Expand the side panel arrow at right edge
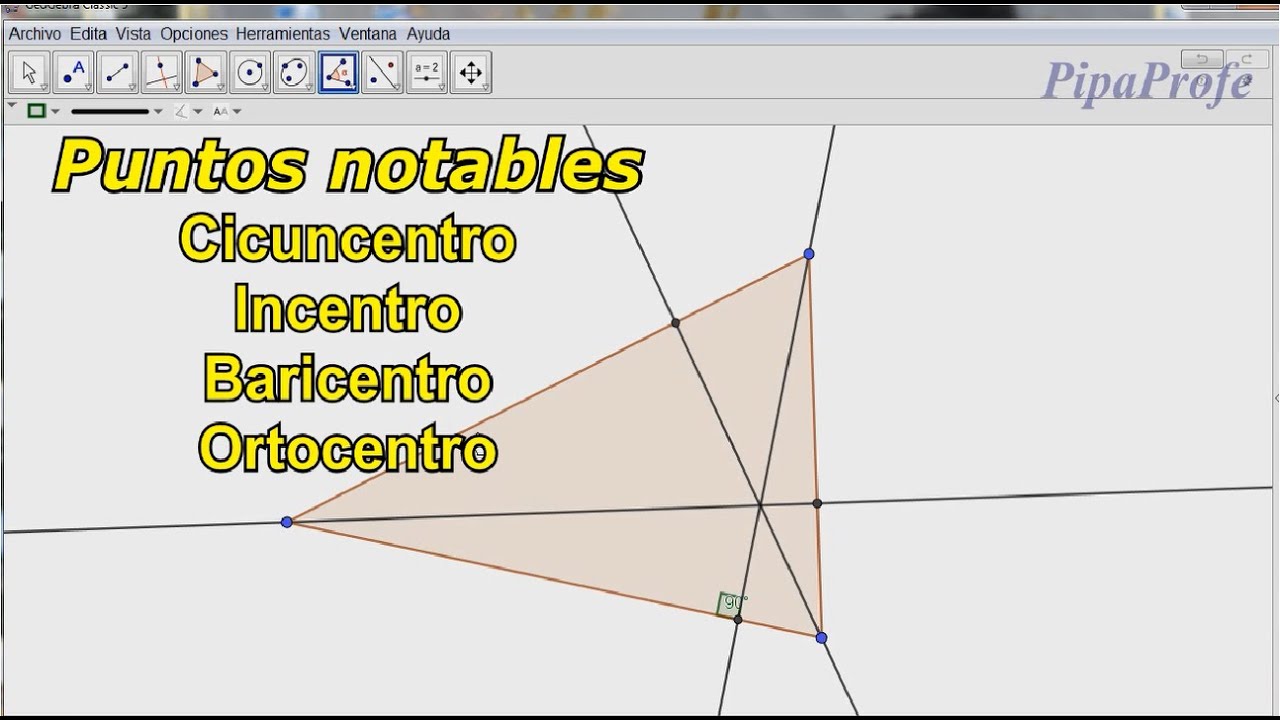The width and height of the screenshot is (1280, 720). 1276,398
